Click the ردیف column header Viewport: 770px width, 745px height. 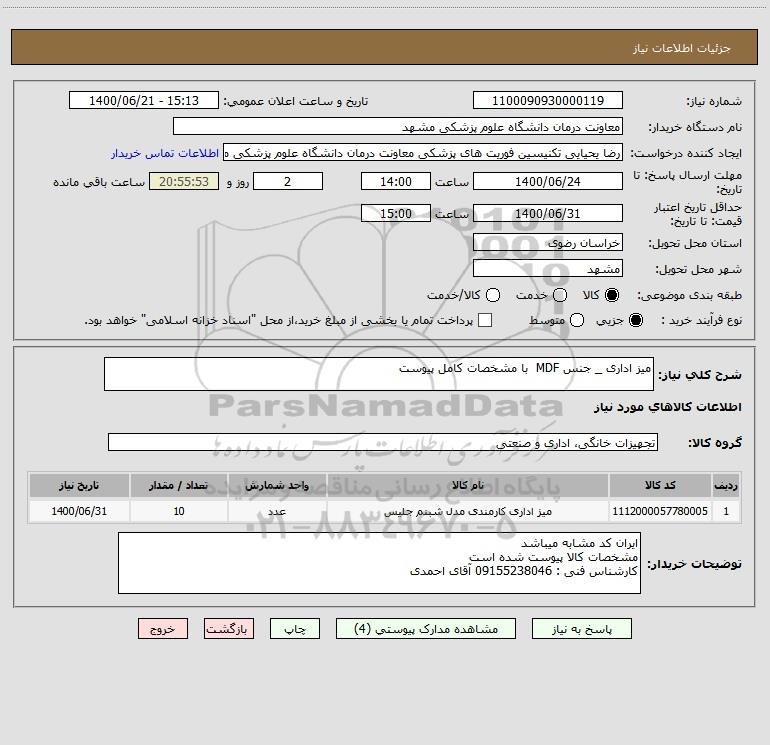[726, 485]
